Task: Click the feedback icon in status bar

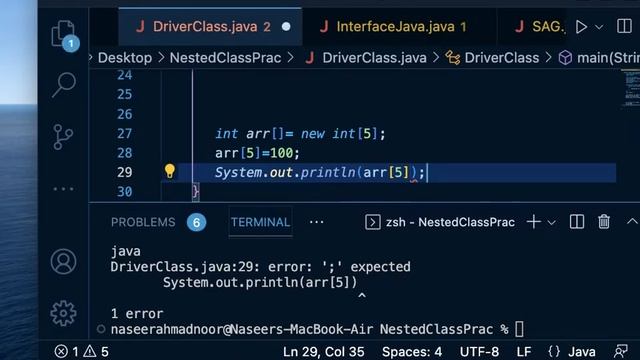Action: coord(621,351)
